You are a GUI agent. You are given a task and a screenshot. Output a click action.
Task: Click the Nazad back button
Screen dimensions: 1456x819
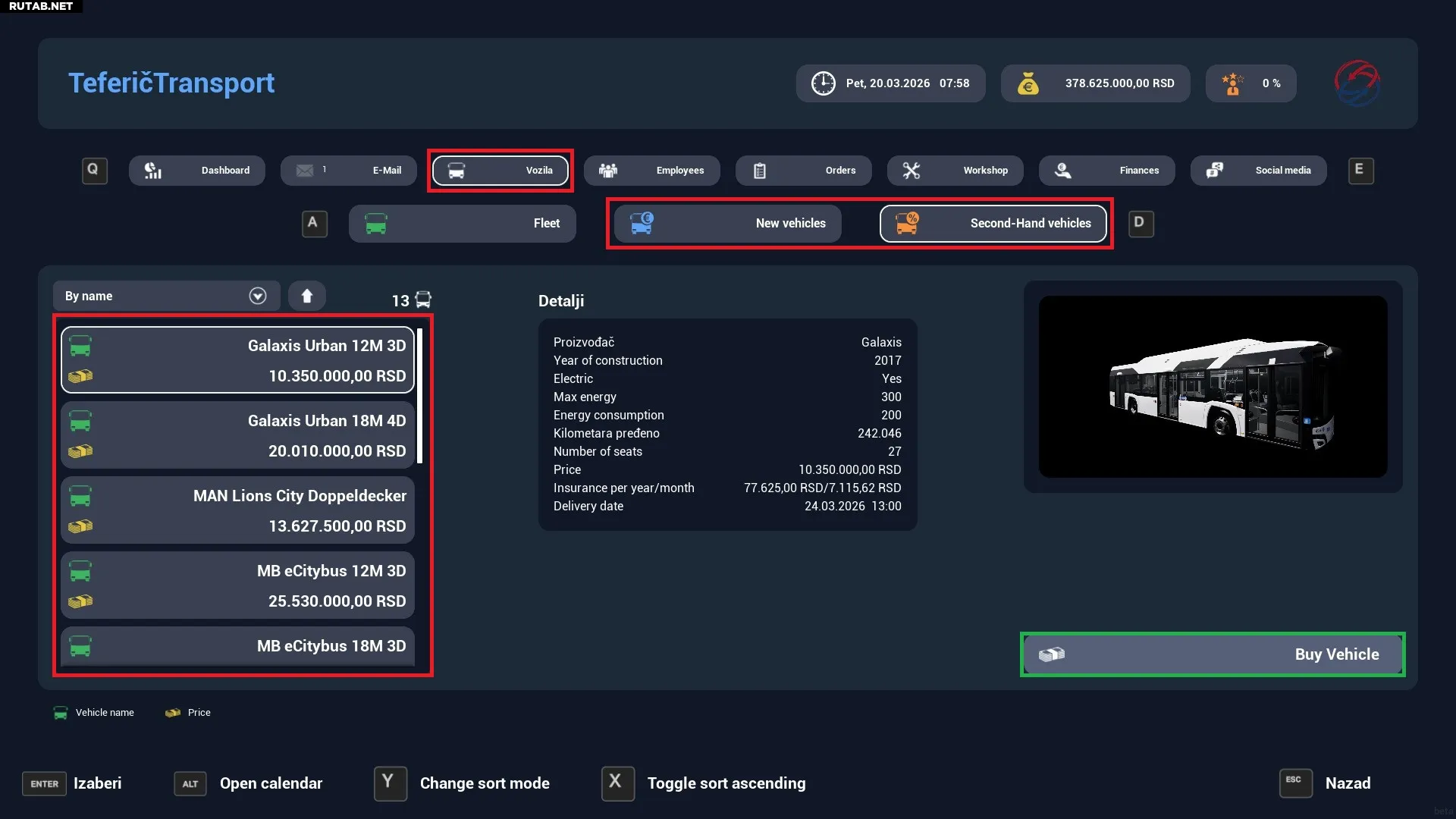(x=1347, y=783)
